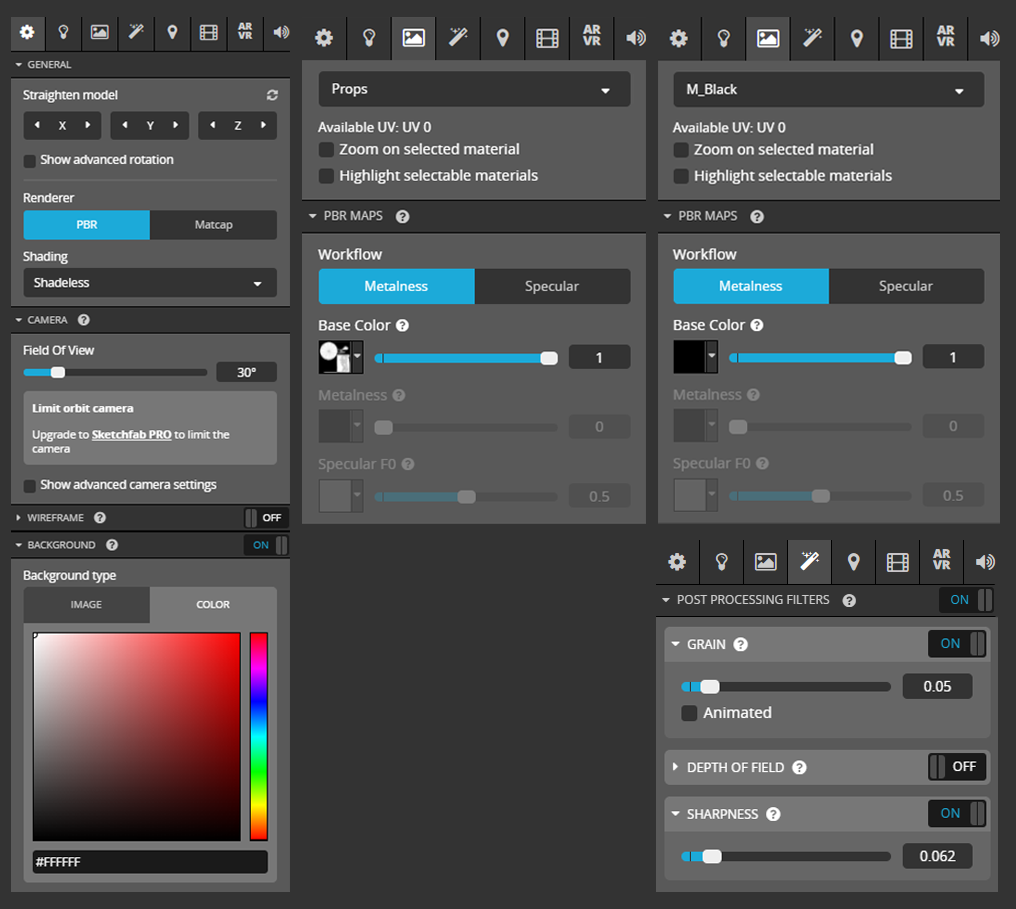Select the Color background type tab

click(x=213, y=605)
